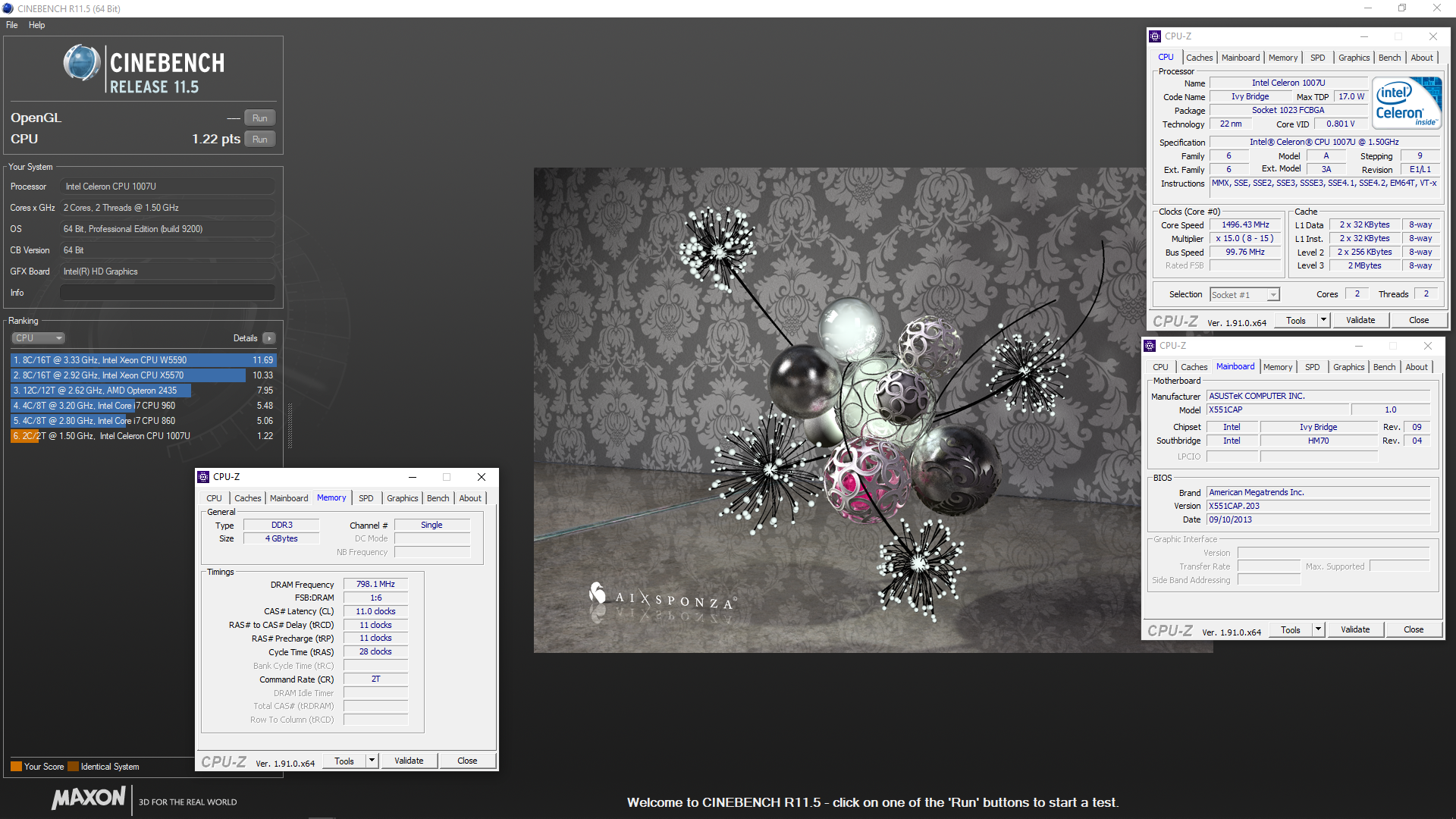Screen dimensions: 1456x819
Task: Switch to Bench tab in the Memory CPU-Z window
Action: coord(438,498)
